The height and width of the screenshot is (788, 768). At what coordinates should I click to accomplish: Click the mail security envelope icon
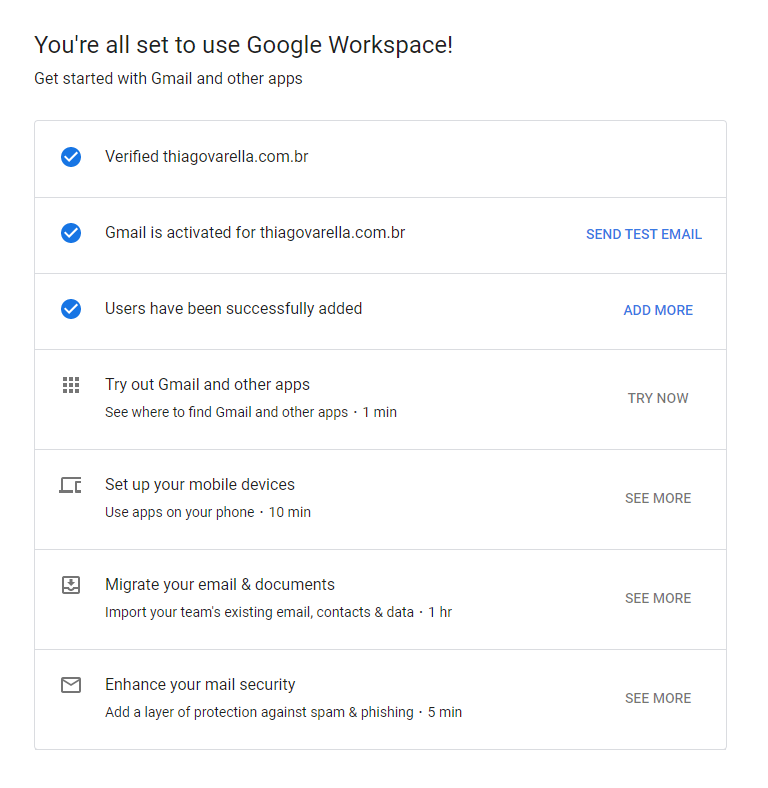point(70,685)
